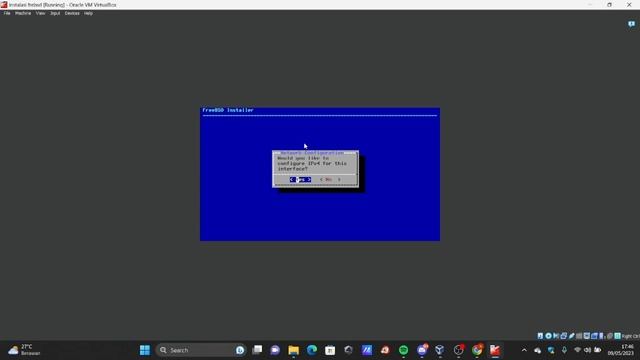Viewport: 640px width, 360px height.
Task: Open the VirtualBox notification center icon
Action: [631, 24]
